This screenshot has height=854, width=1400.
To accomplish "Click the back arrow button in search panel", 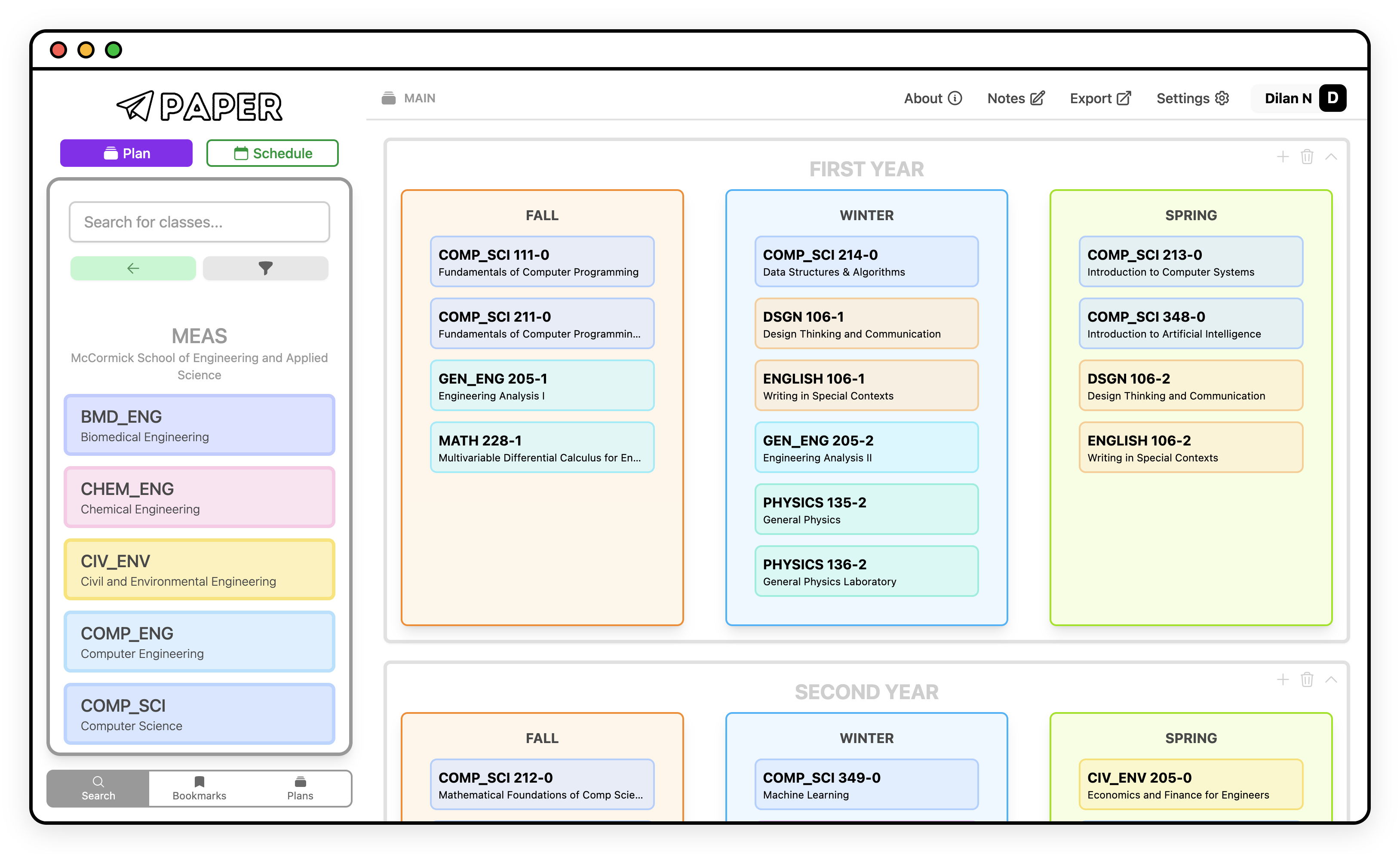I will [133, 268].
